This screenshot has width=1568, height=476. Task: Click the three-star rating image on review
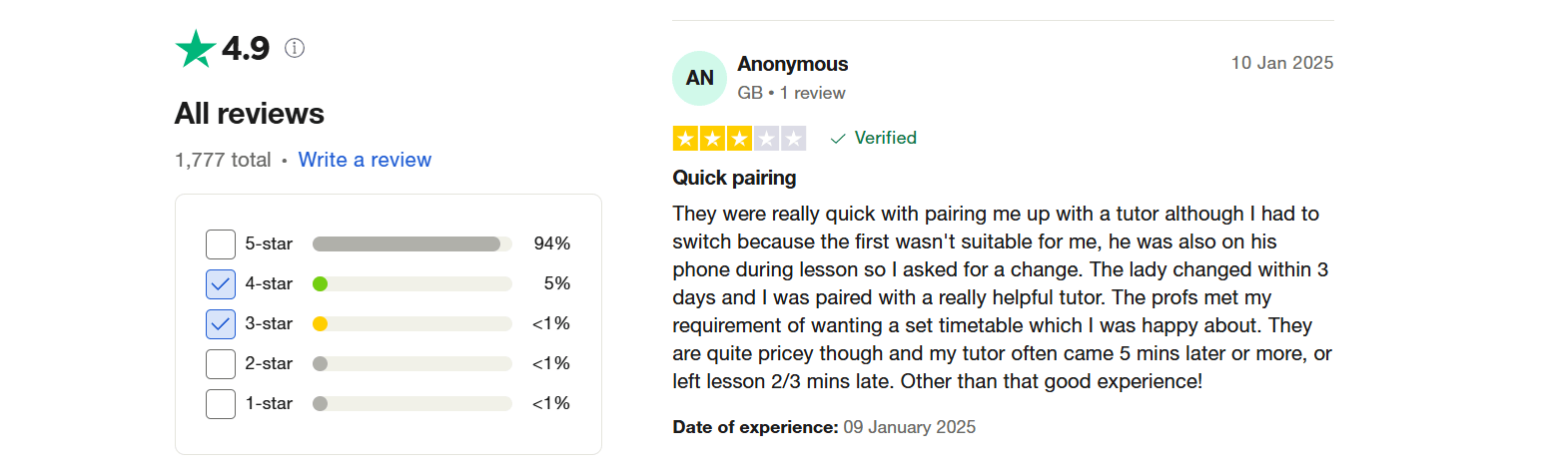739,139
